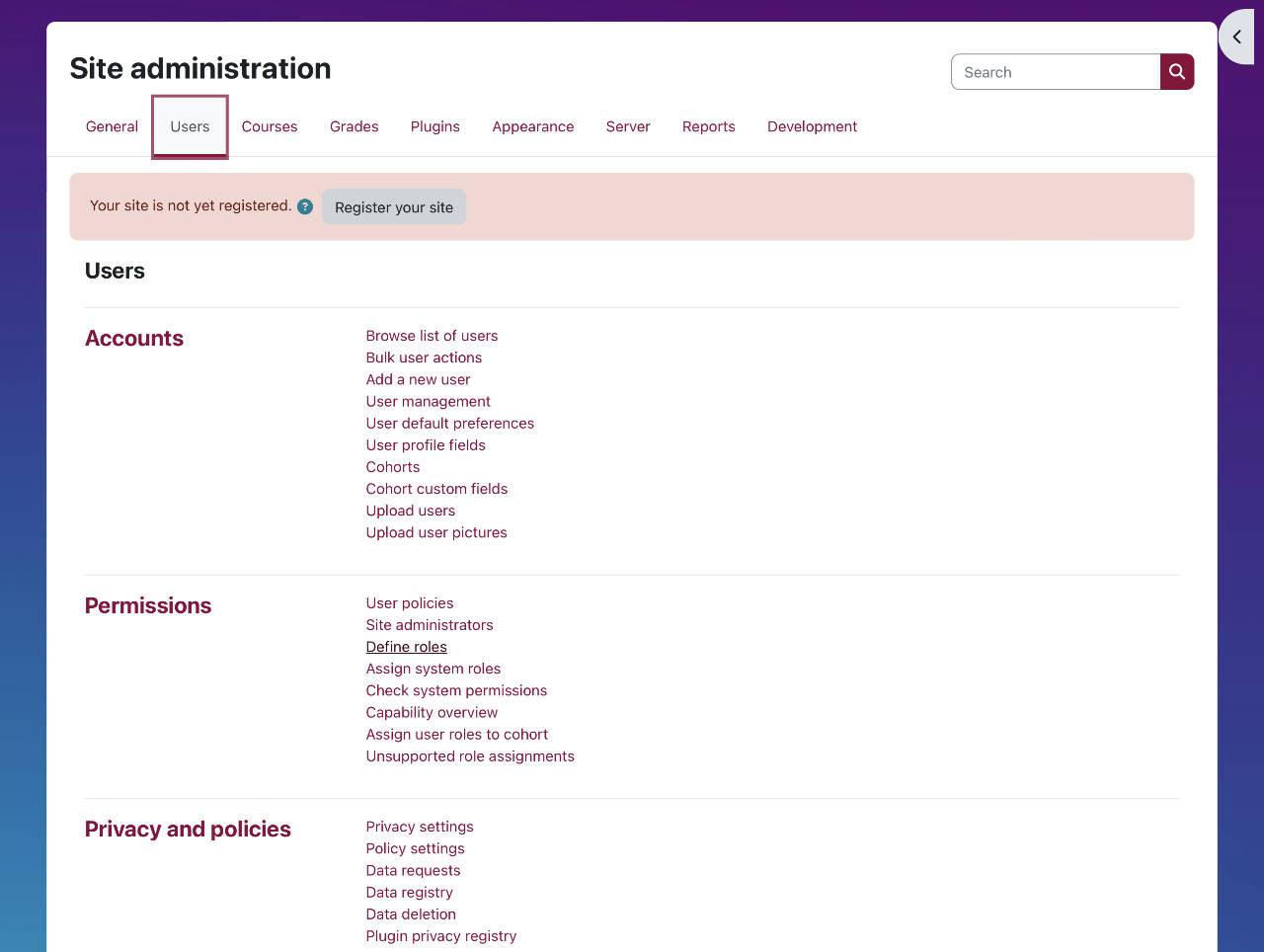Go to User profile fields
The width and height of the screenshot is (1264, 952).
pyautogui.click(x=426, y=444)
